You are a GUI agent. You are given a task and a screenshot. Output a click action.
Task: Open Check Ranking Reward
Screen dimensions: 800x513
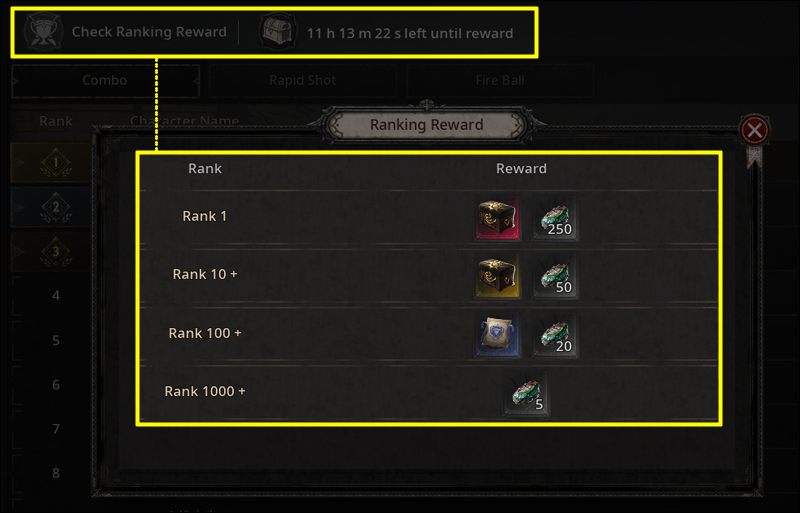point(149,32)
